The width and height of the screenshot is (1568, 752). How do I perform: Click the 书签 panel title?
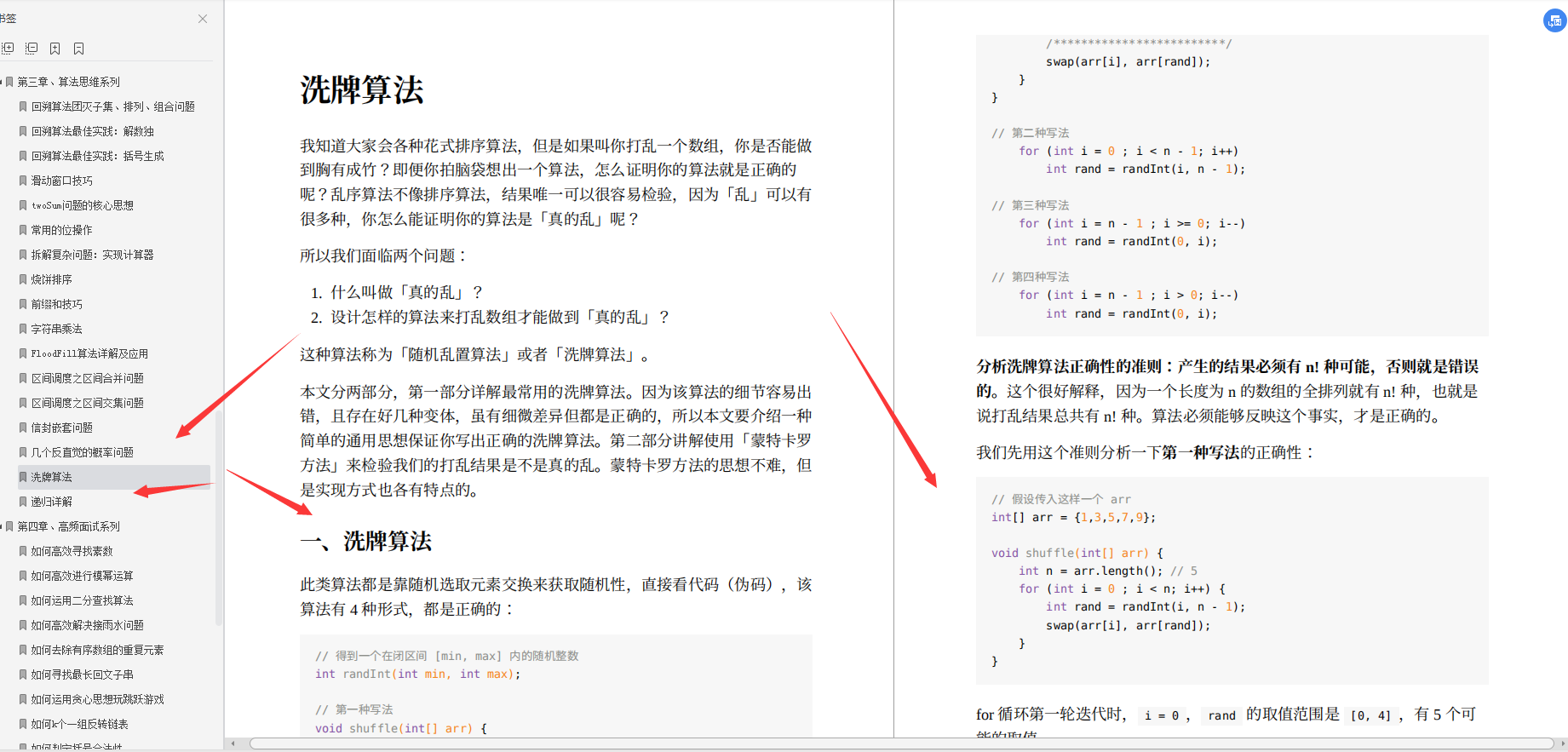click(8, 19)
